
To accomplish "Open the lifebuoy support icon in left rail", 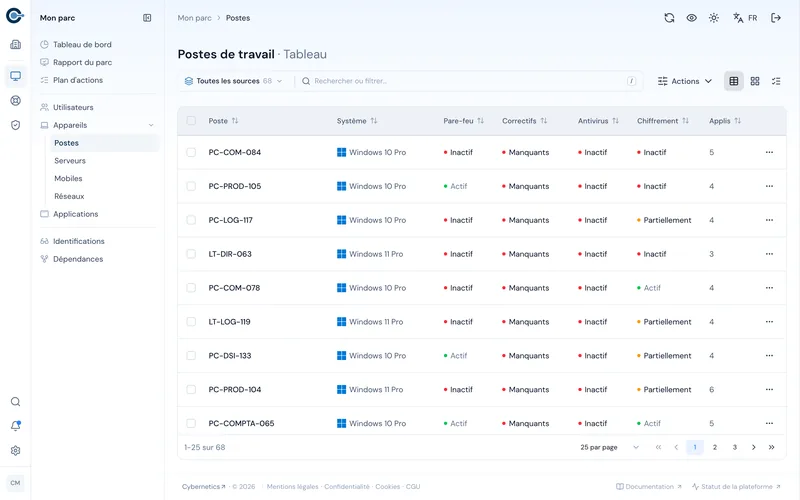I will [15, 101].
